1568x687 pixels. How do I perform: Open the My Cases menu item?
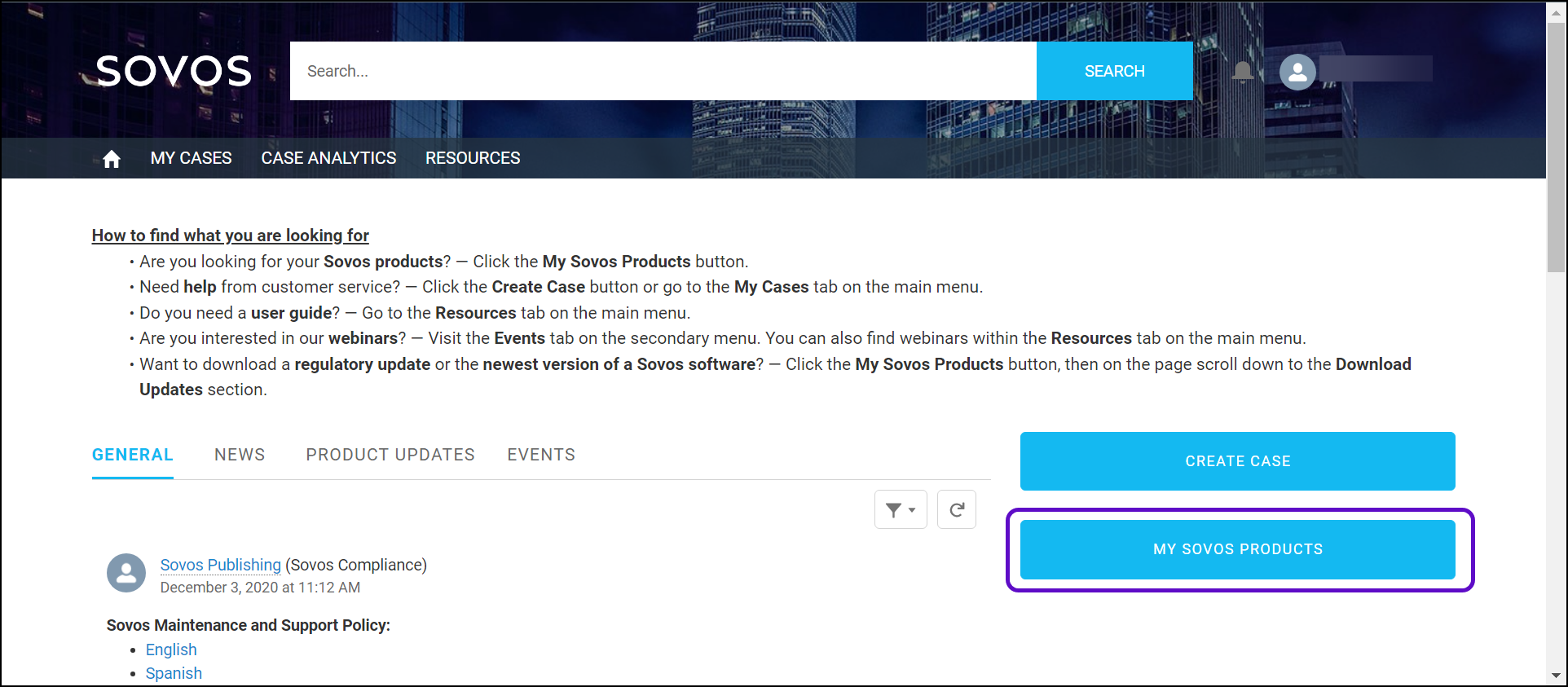tap(191, 158)
